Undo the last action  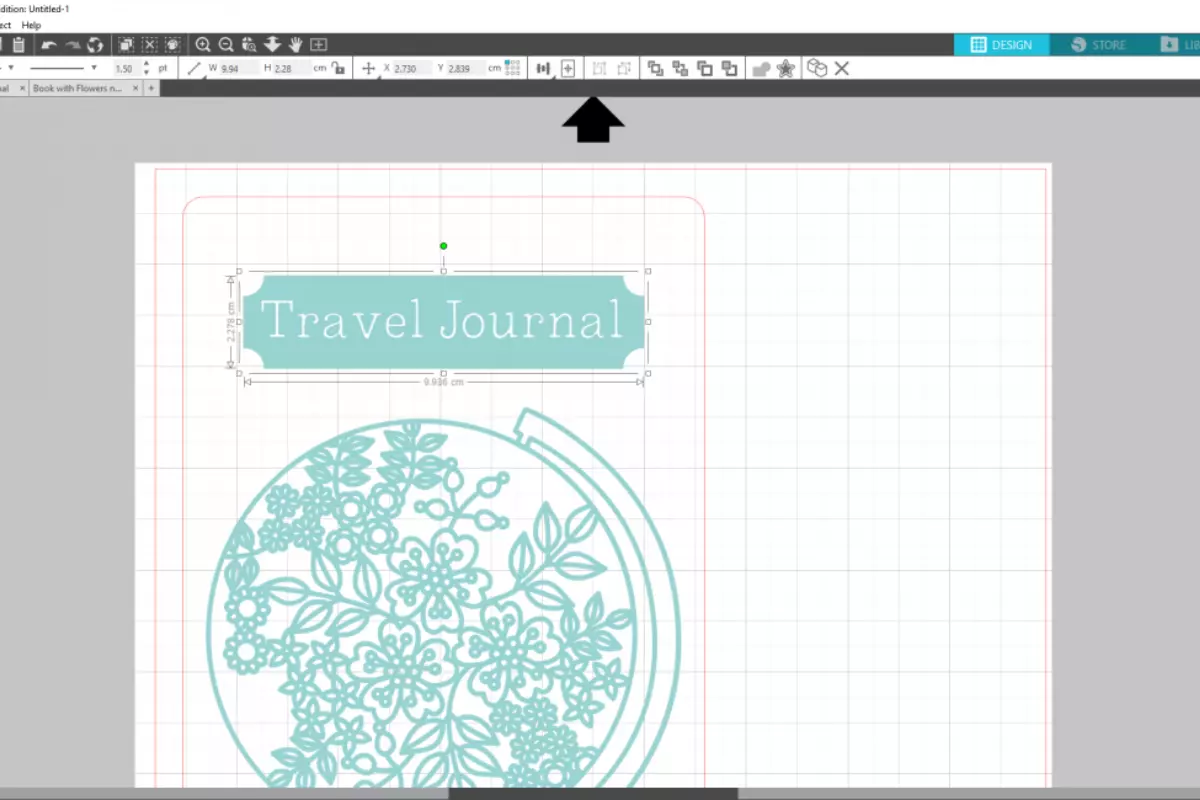(x=49, y=45)
